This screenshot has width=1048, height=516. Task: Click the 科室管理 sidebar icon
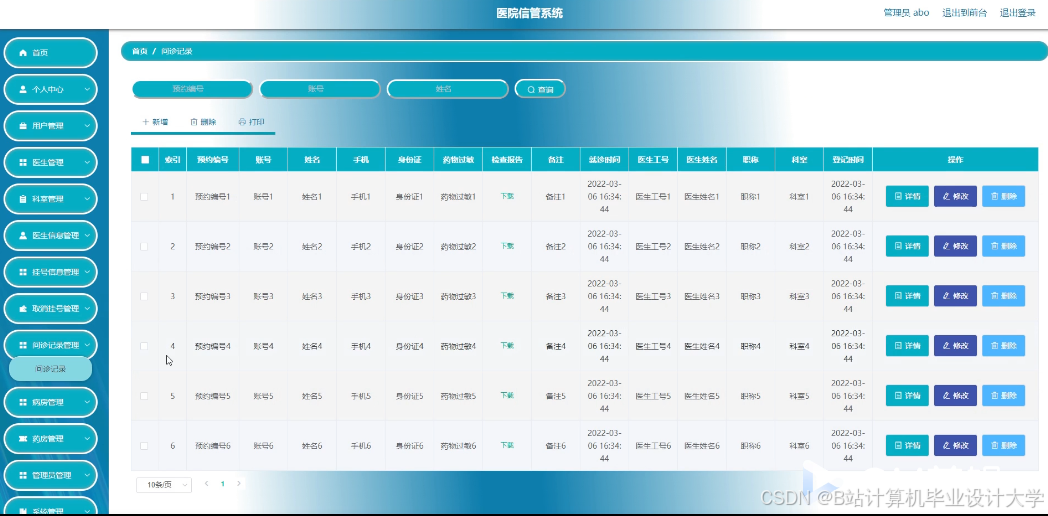coord(23,199)
